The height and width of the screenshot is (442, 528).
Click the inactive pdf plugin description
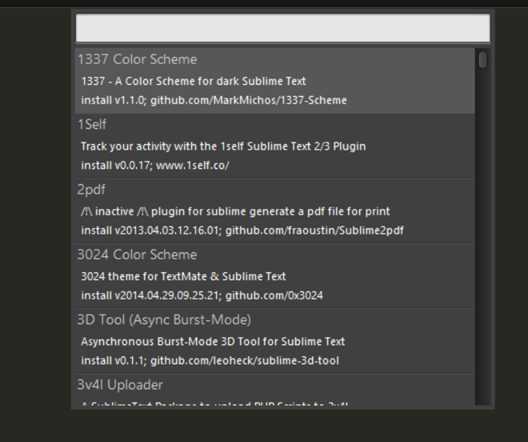click(x=235, y=211)
